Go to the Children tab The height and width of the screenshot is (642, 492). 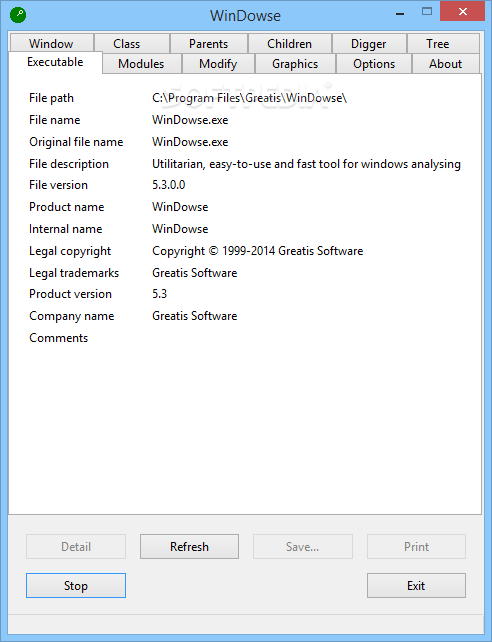(x=289, y=43)
